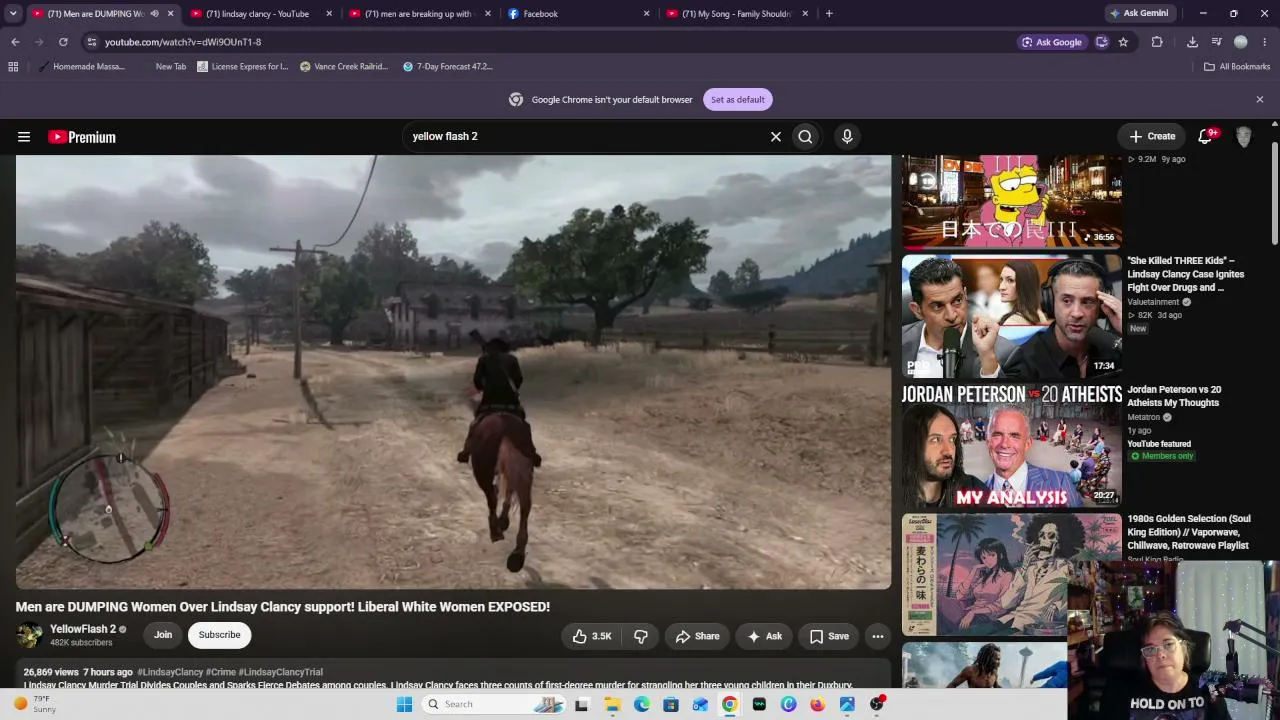This screenshot has height=720, width=1280.
Task: Open the #LindsayClancy hashtag link
Action: pyautogui.click(x=170, y=672)
